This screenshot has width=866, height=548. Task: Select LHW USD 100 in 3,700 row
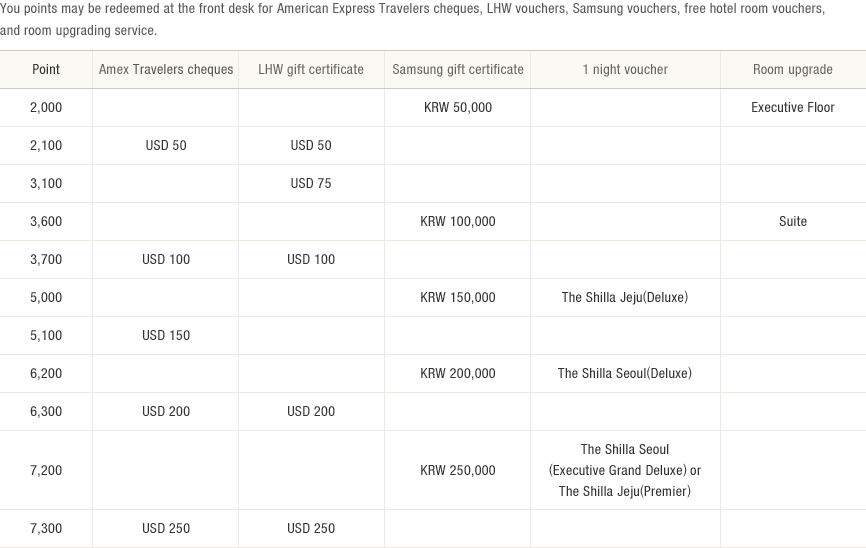[x=311, y=260]
